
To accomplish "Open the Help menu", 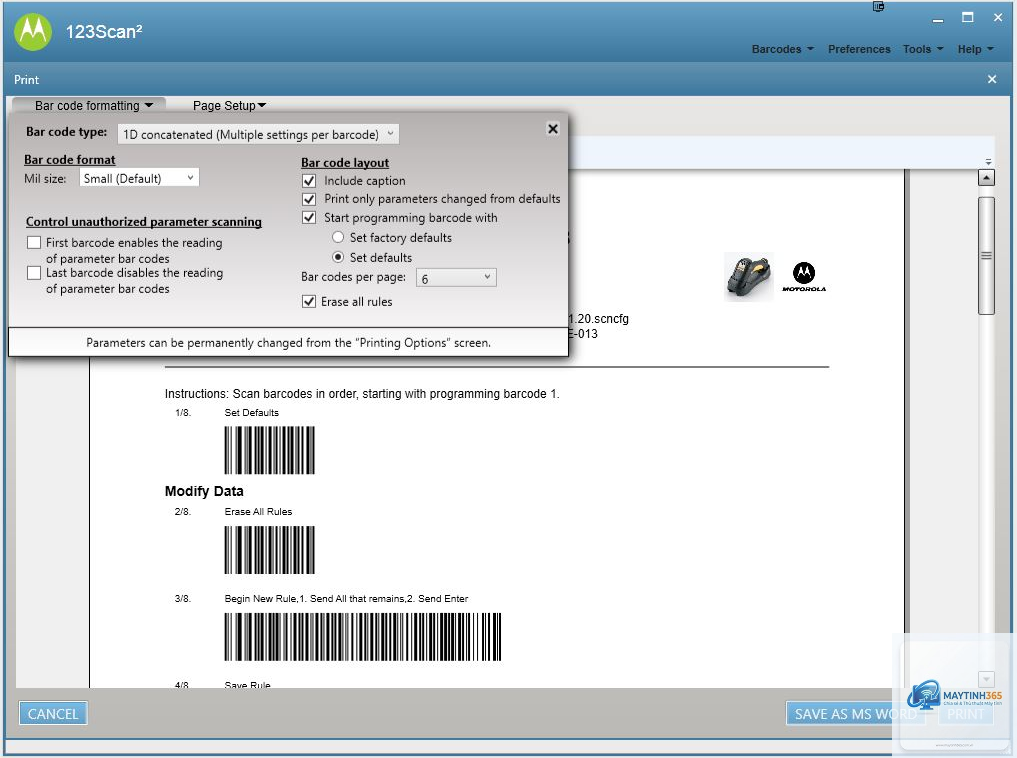I will pyautogui.click(x=975, y=49).
